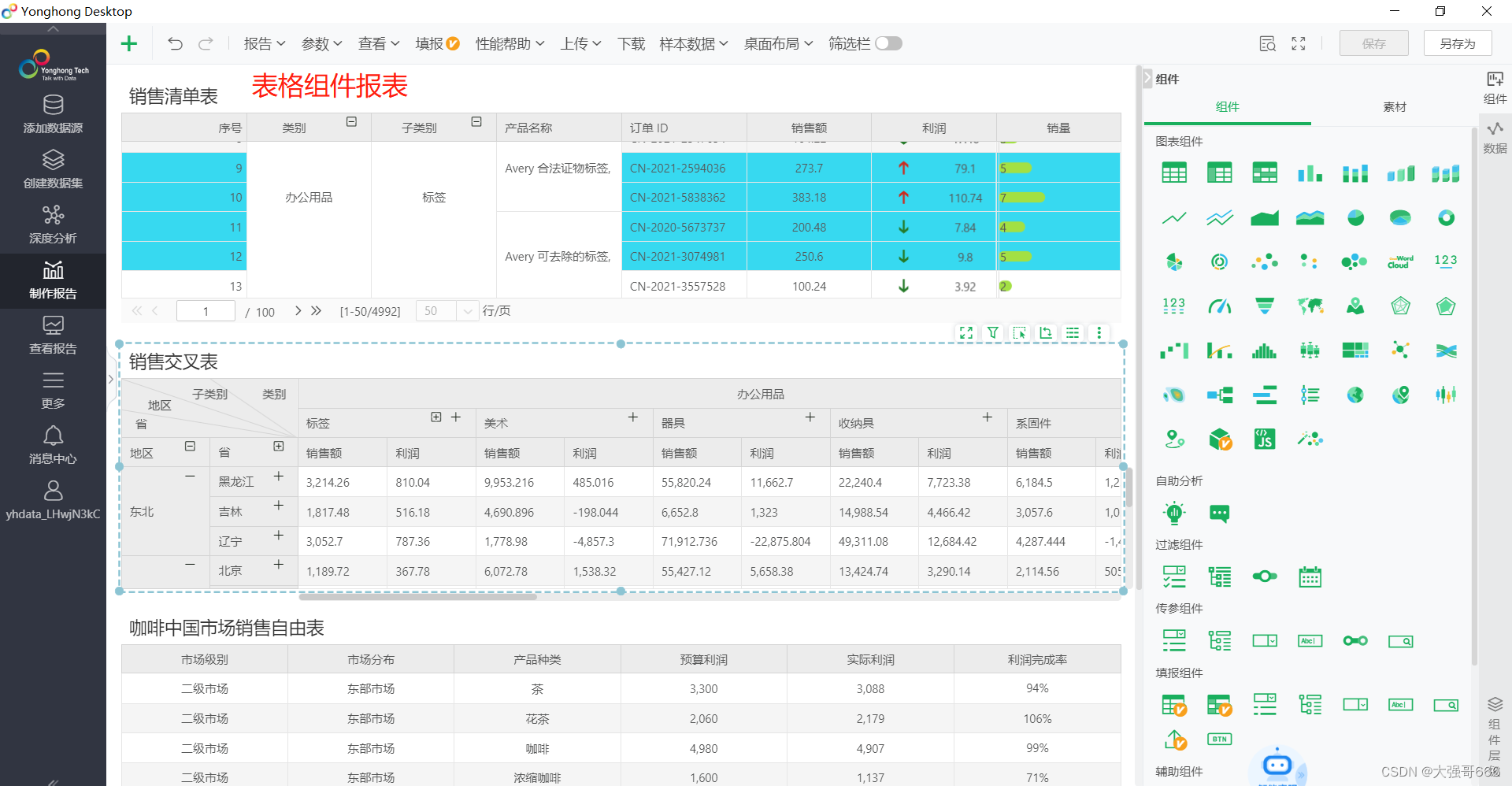Expand the 省 header plus box
The height and width of the screenshot is (786, 1512).
(x=279, y=446)
